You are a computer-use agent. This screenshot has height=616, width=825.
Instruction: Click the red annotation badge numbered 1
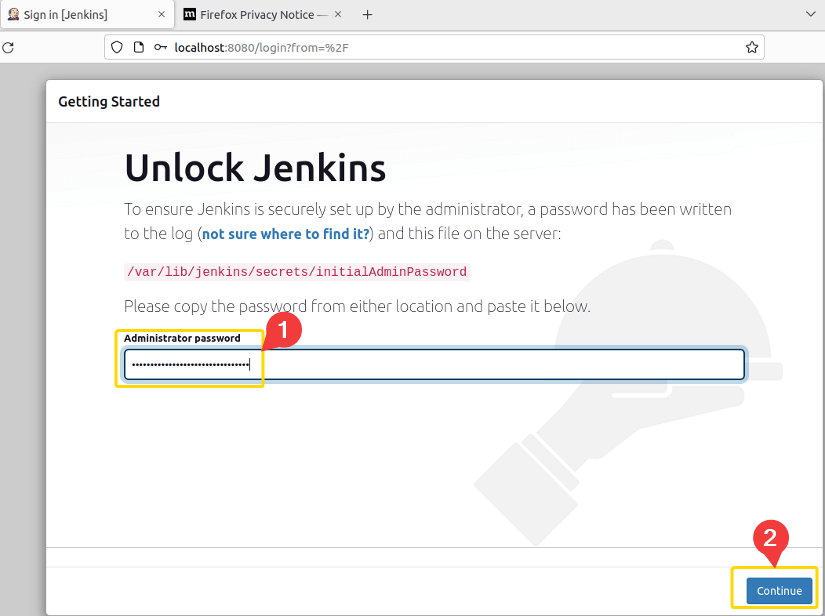[283, 328]
